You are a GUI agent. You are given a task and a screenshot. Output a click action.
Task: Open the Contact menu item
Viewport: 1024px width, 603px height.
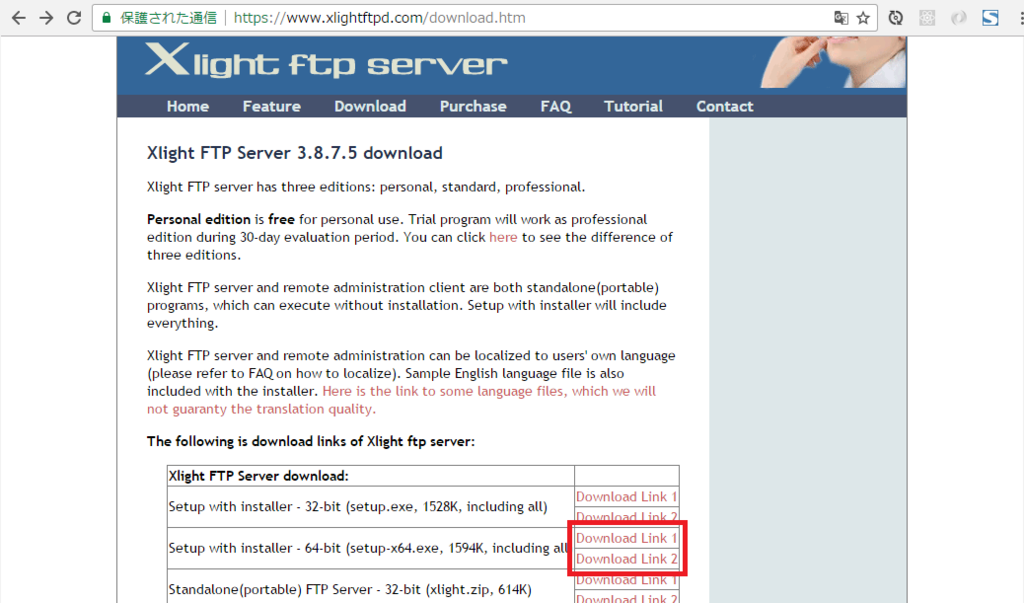click(x=724, y=106)
